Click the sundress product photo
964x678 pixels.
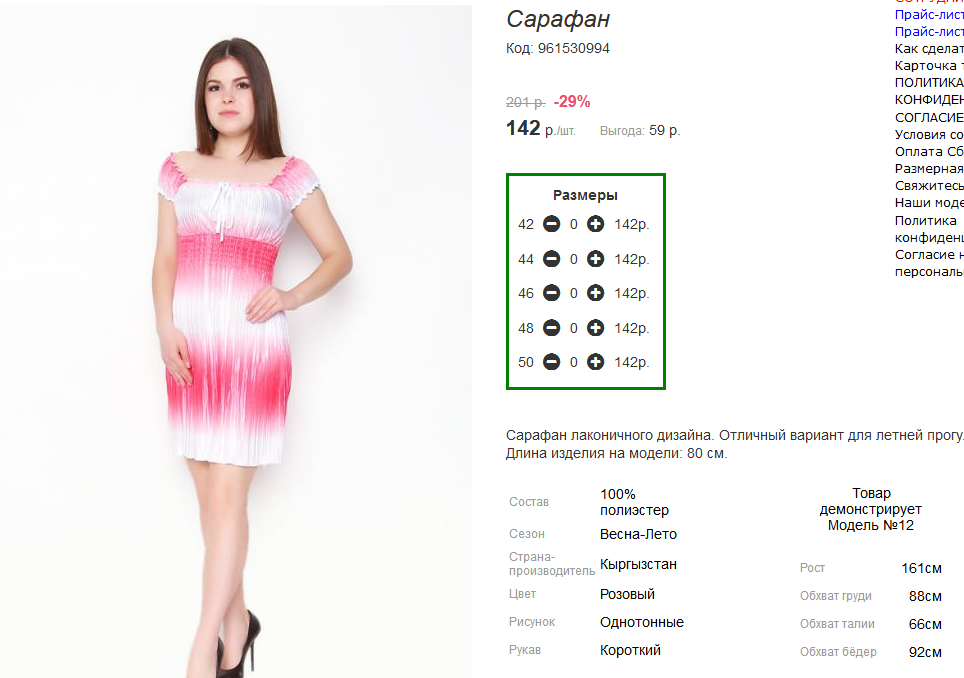click(x=236, y=342)
